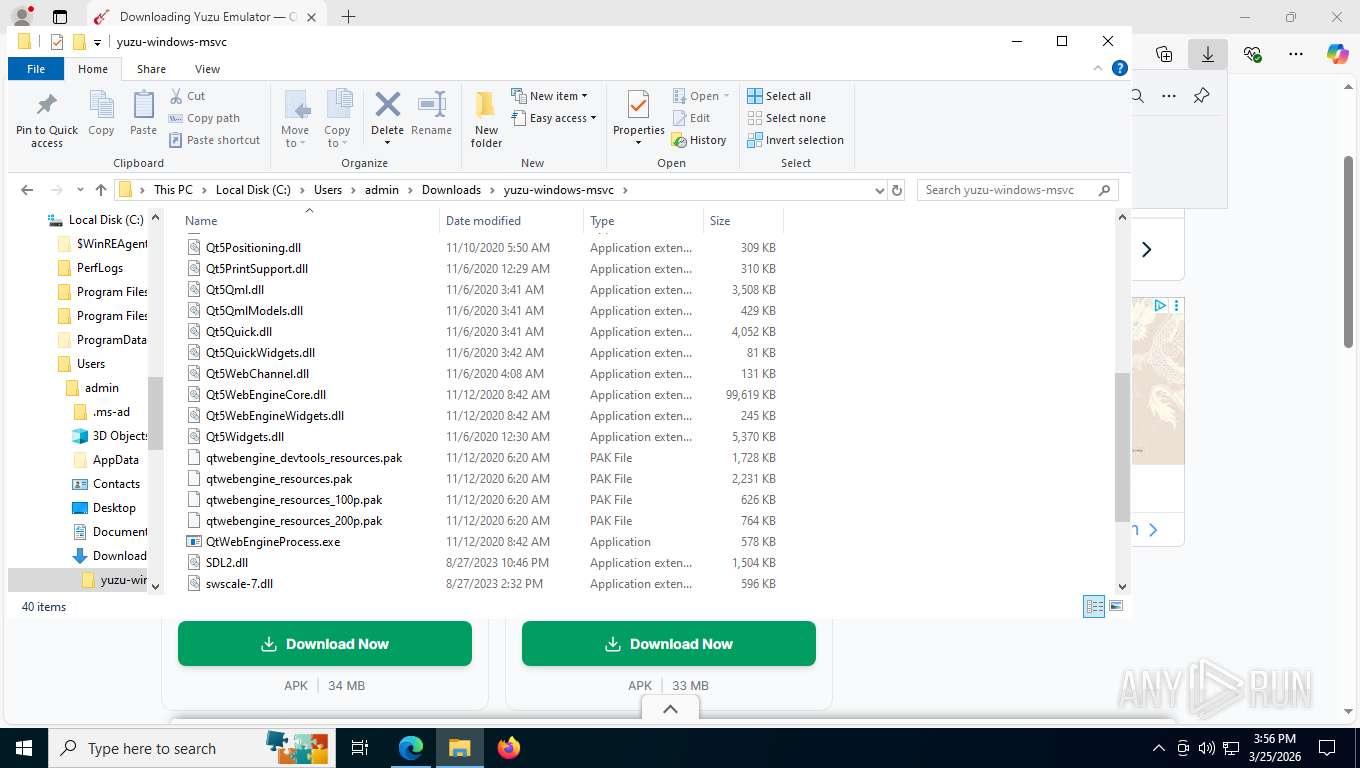The image size is (1360, 768).
Task: Open Quick Access Toolbar customize arrow
Action: [x=97, y=42]
